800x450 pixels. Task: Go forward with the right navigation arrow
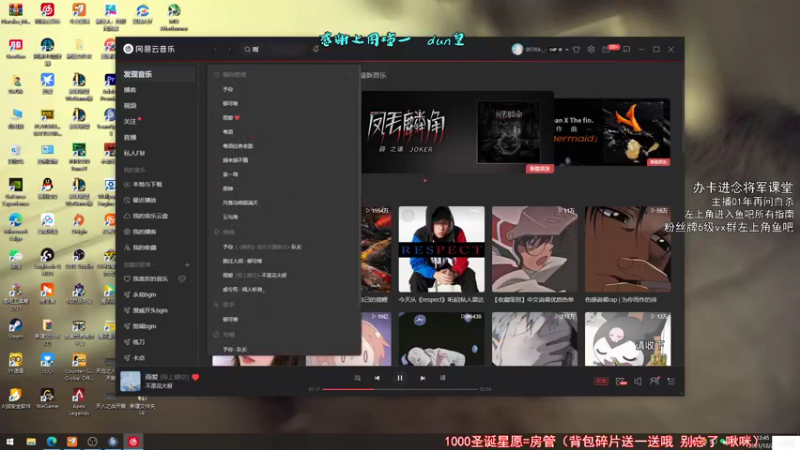point(229,49)
